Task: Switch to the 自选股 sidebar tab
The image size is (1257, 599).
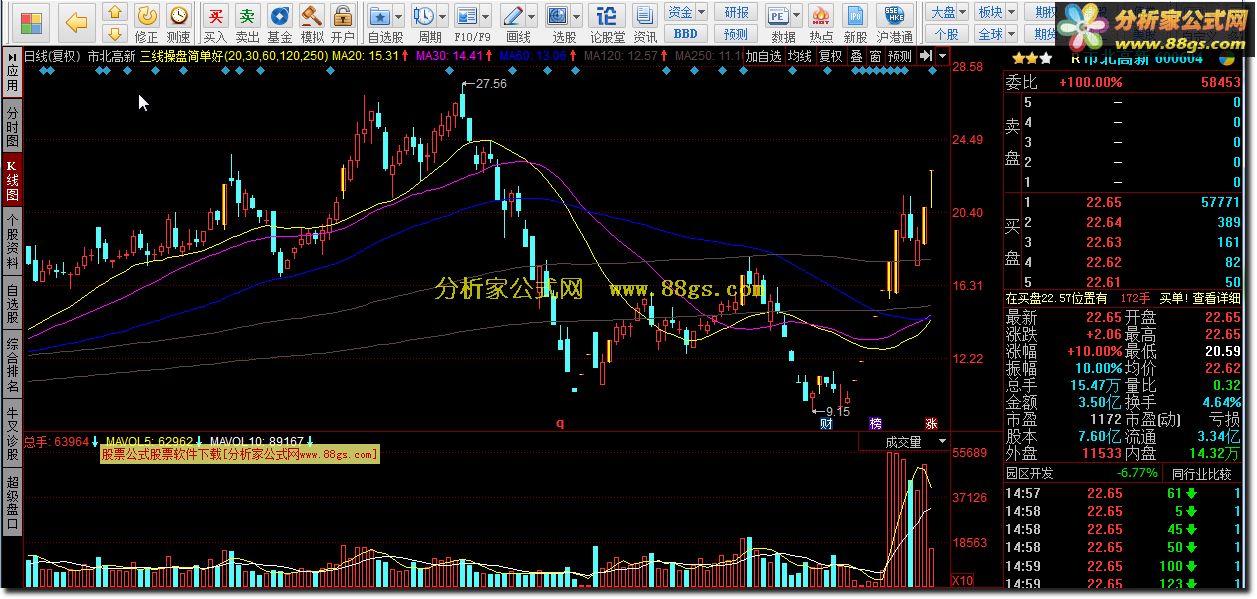Action: [x=12, y=304]
